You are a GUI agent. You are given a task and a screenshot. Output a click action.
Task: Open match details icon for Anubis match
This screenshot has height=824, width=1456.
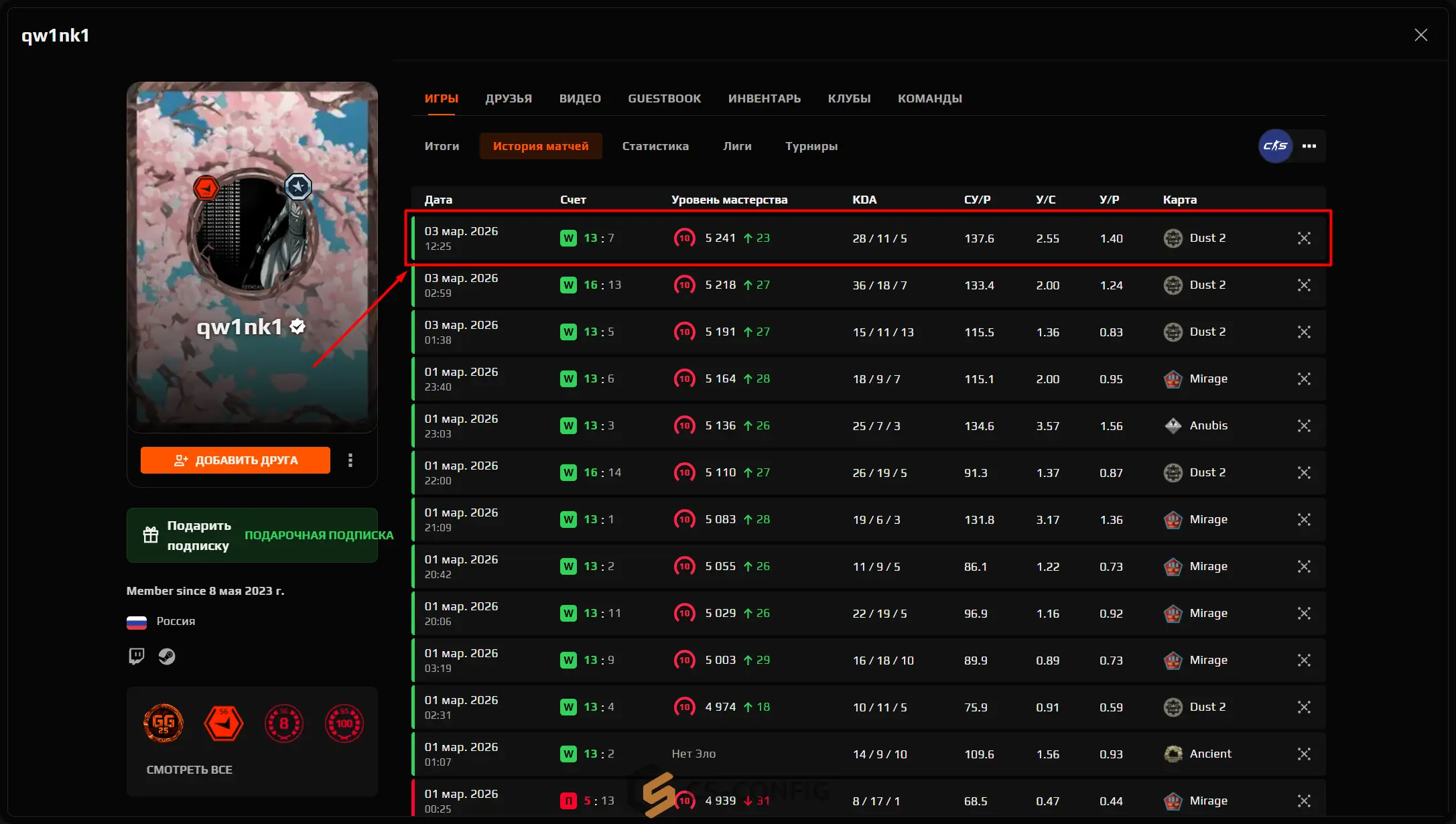coord(1303,426)
